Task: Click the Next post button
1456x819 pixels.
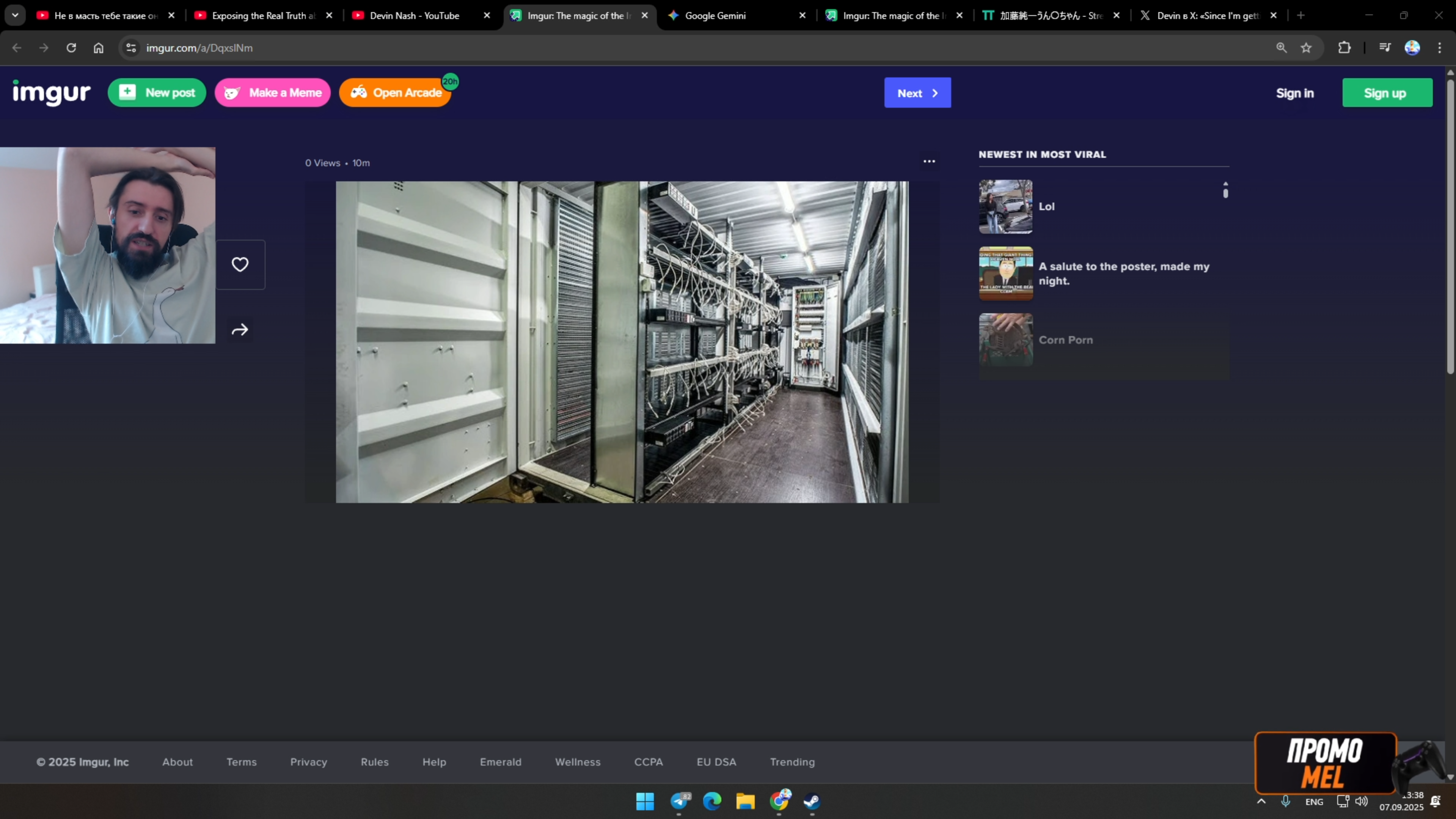Action: (x=917, y=93)
